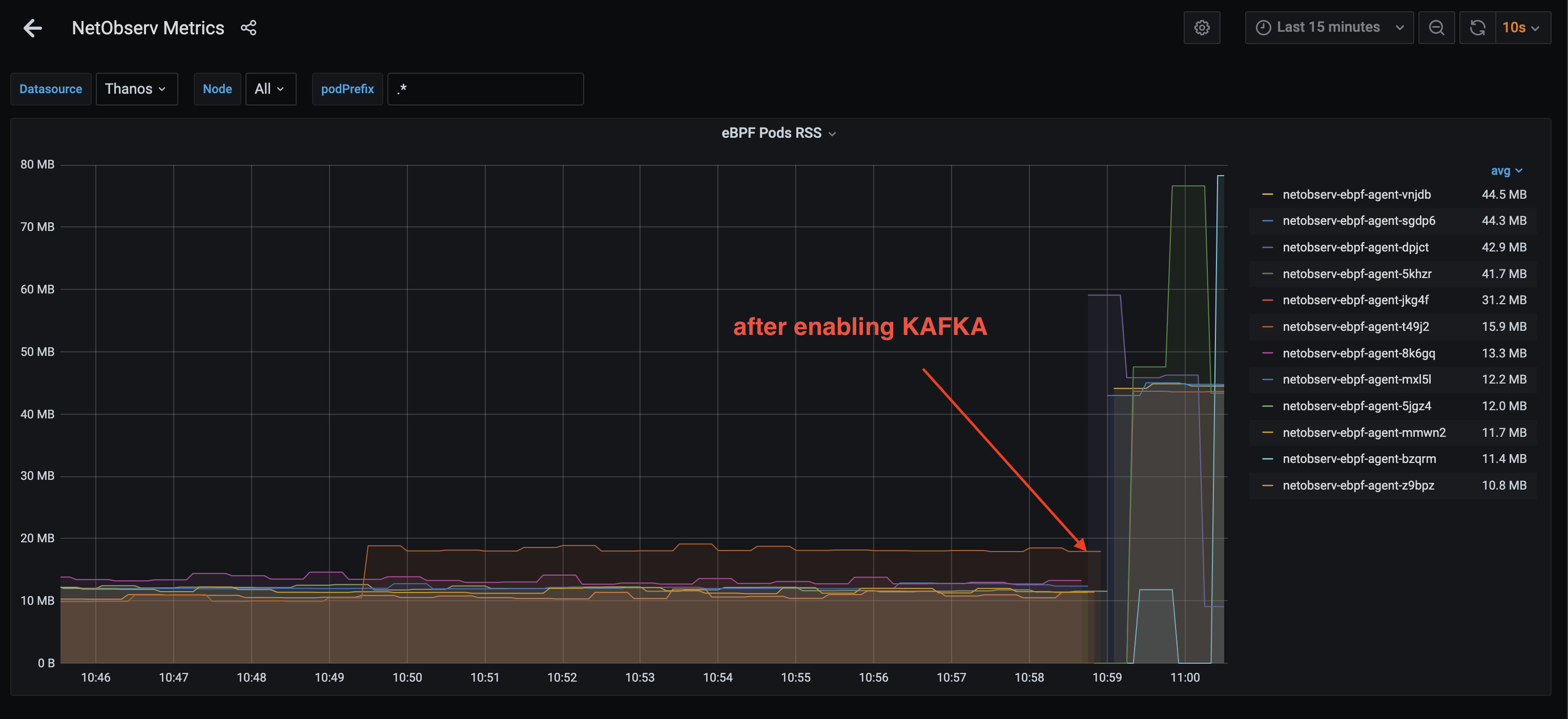Image resolution: width=1568 pixels, height=719 pixels.
Task: Open the Thanos datasource dropdown
Action: (x=136, y=90)
